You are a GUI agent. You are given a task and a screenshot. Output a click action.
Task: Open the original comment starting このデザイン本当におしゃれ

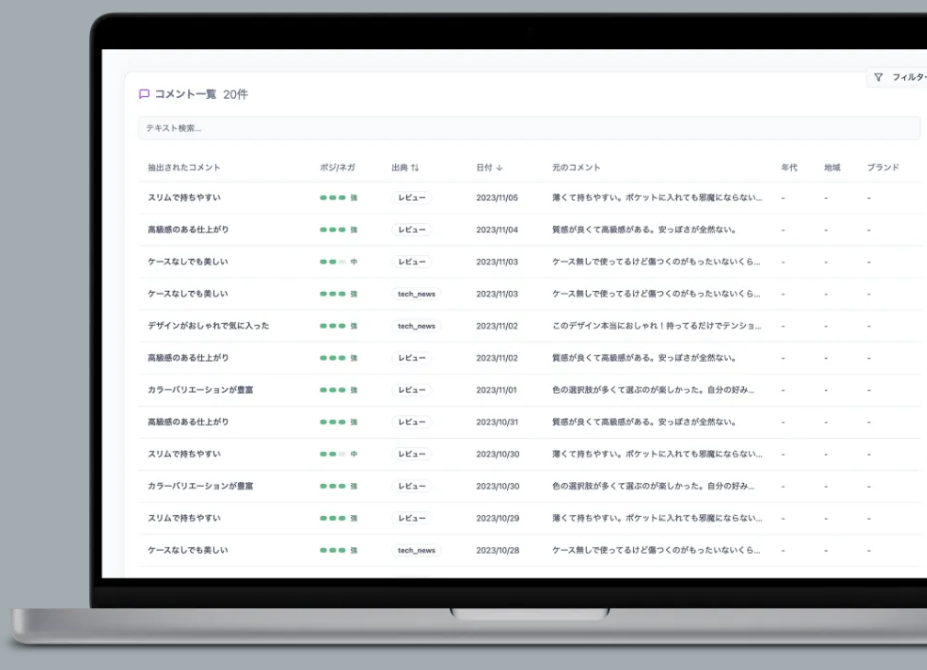657,326
